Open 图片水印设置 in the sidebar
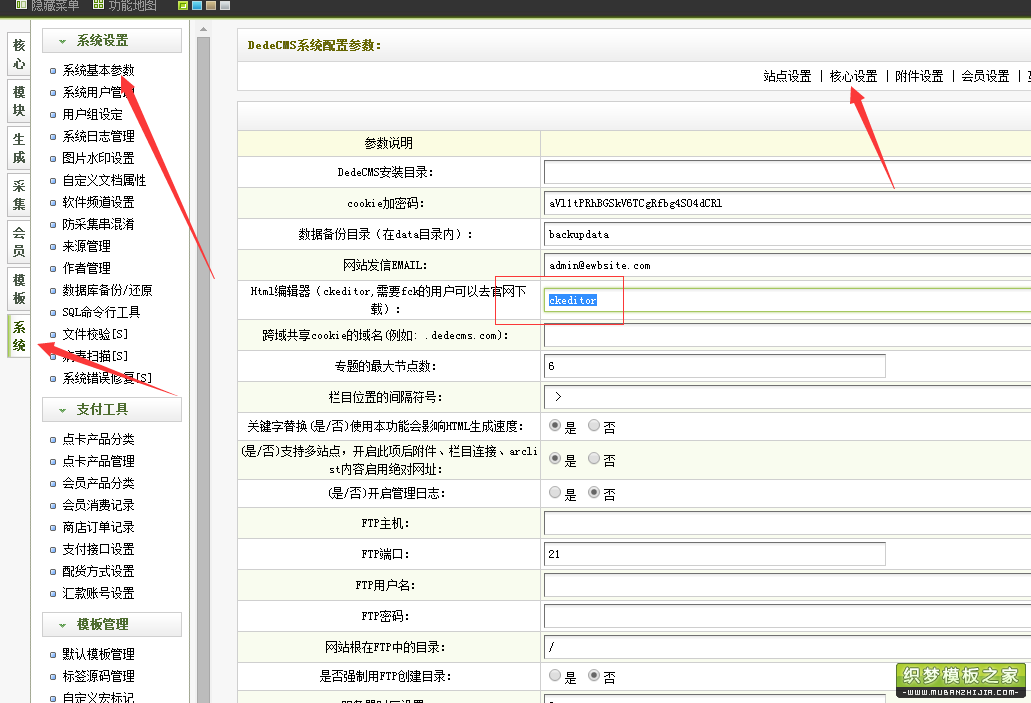The image size is (1031, 703). point(99,158)
